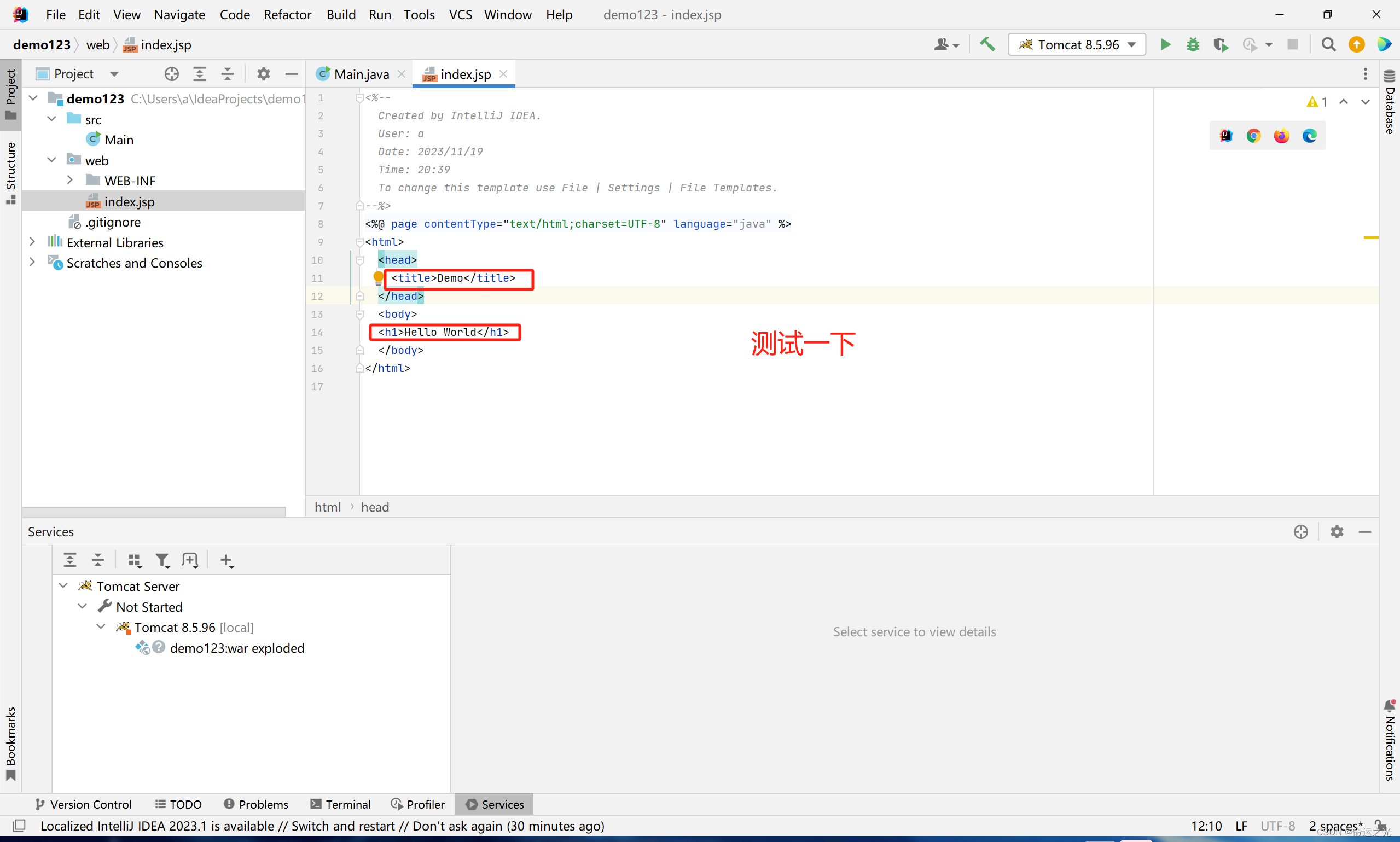This screenshot has width=1400, height=842.
Task: Expand External Libraries node
Action: click(32, 242)
